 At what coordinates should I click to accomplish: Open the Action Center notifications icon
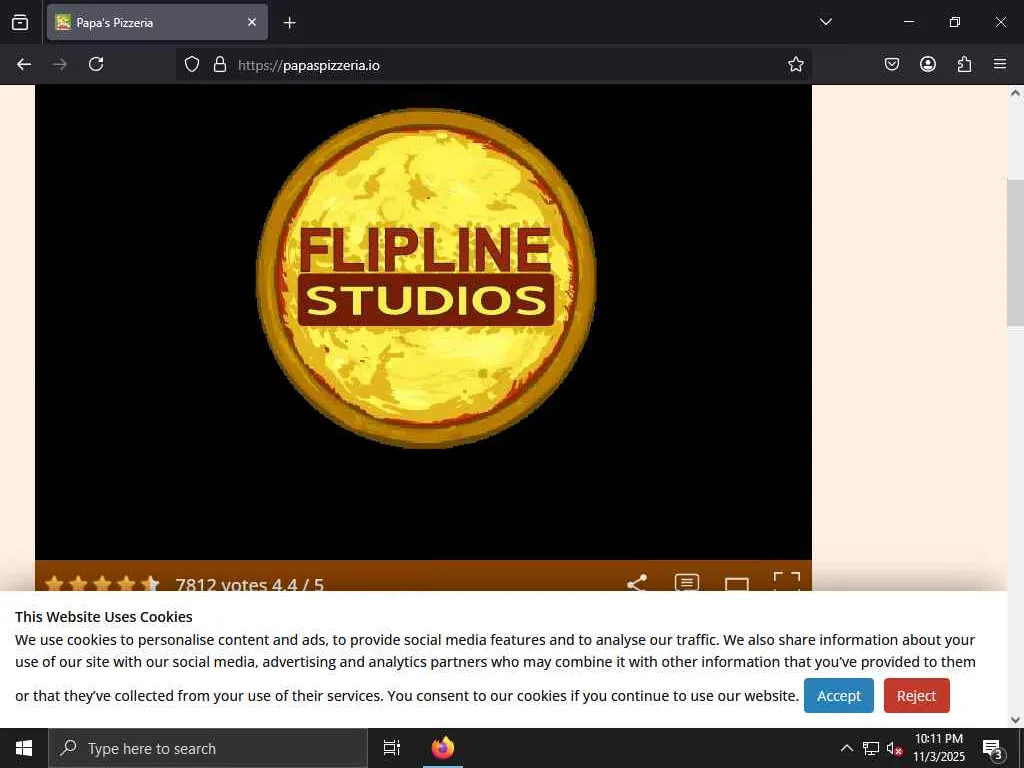coord(992,748)
